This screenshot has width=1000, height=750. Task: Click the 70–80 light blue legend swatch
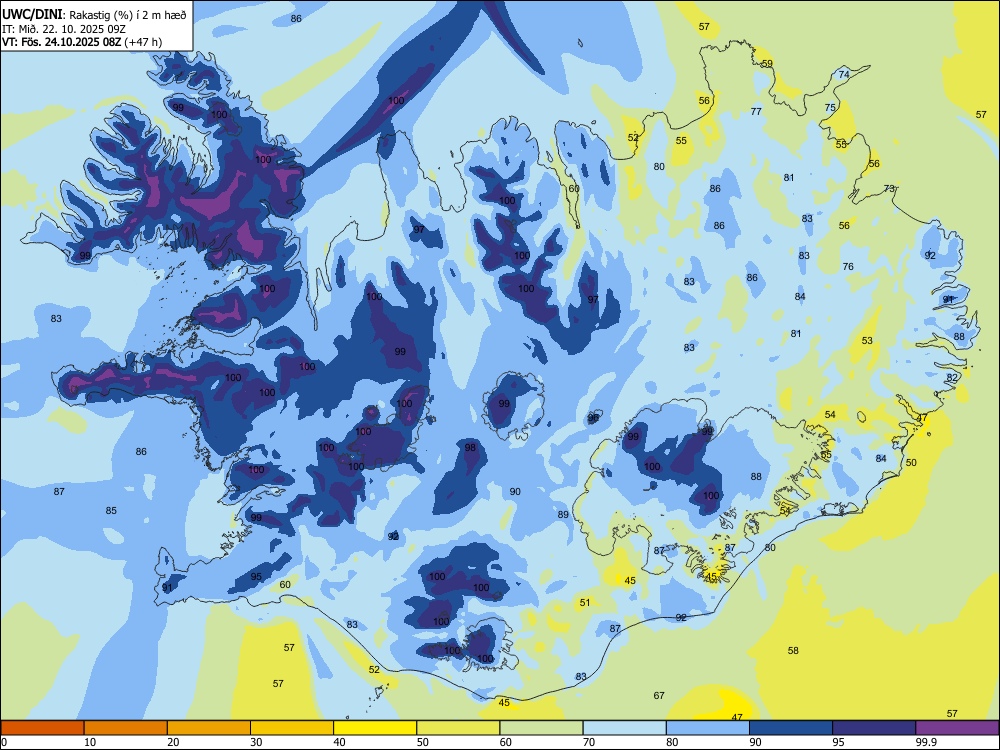click(624, 728)
